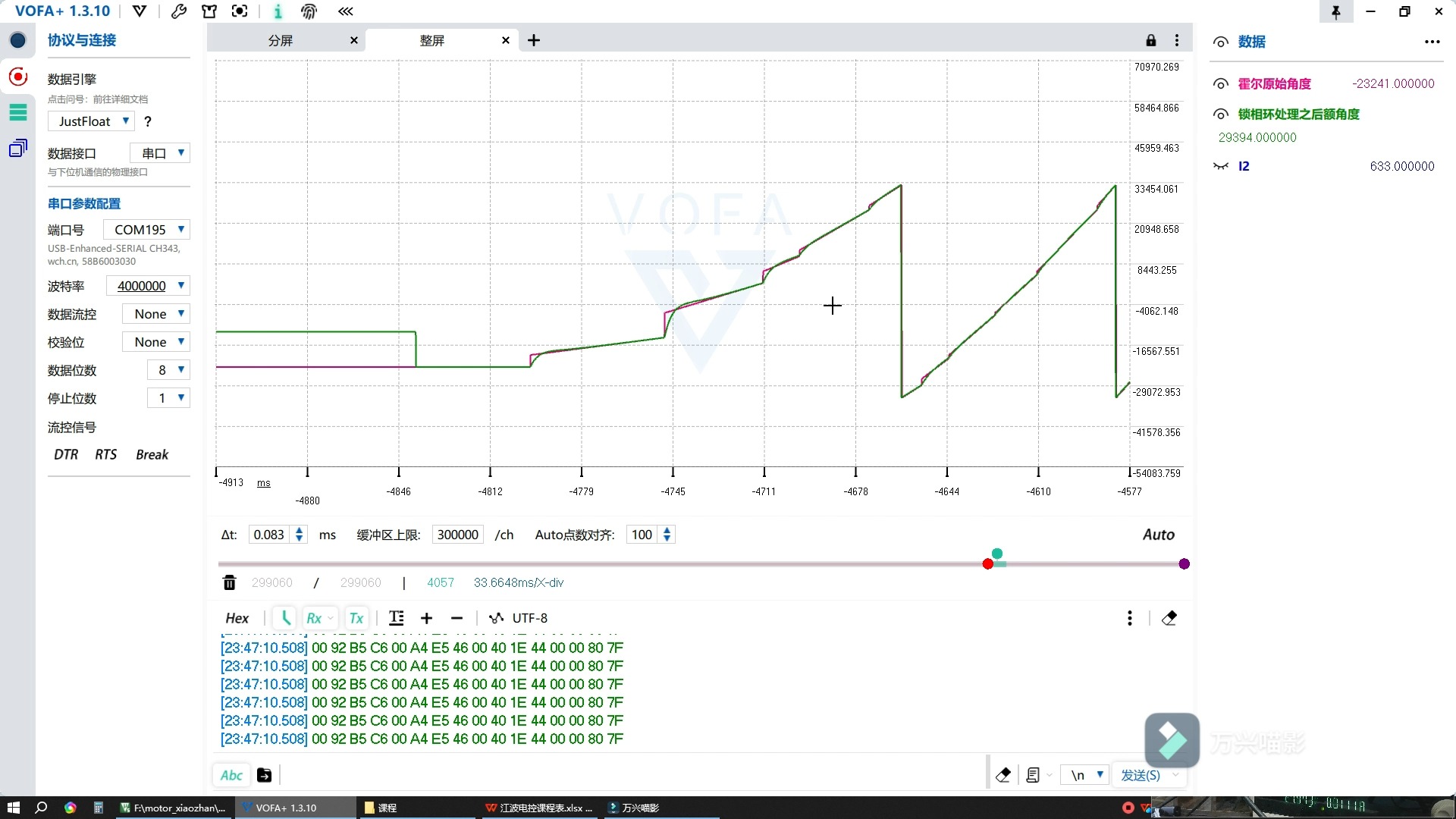
Task: Open 校验位 None dropdown
Action: point(156,342)
